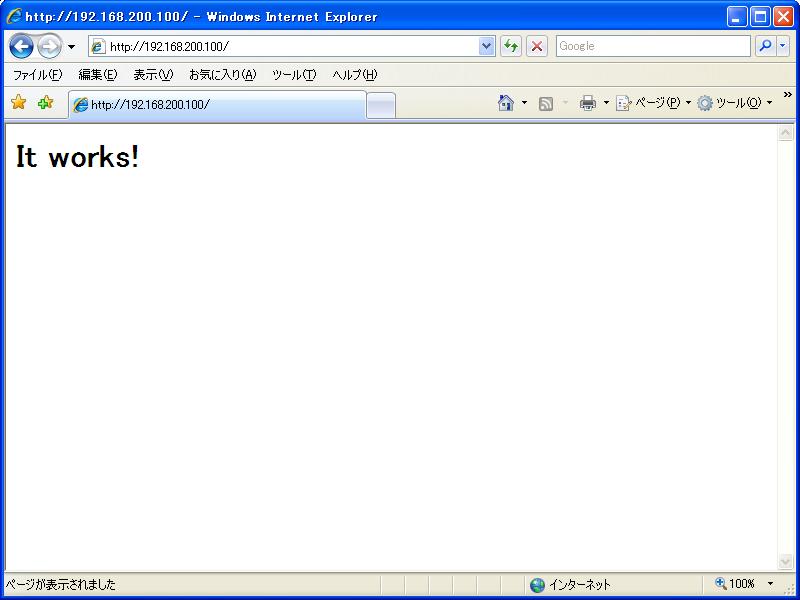
Task: Stop loading with the red X icon
Action: click(537, 46)
